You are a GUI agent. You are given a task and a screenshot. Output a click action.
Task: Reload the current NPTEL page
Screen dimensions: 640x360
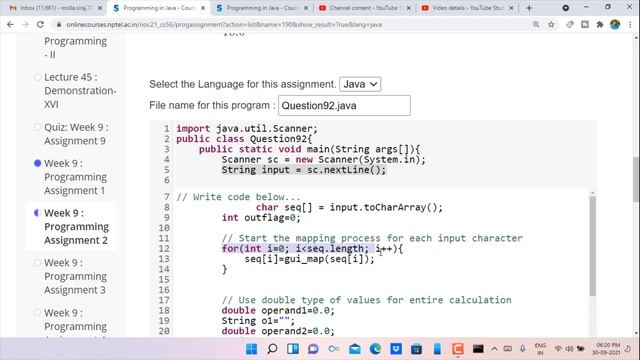click(40, 24)
